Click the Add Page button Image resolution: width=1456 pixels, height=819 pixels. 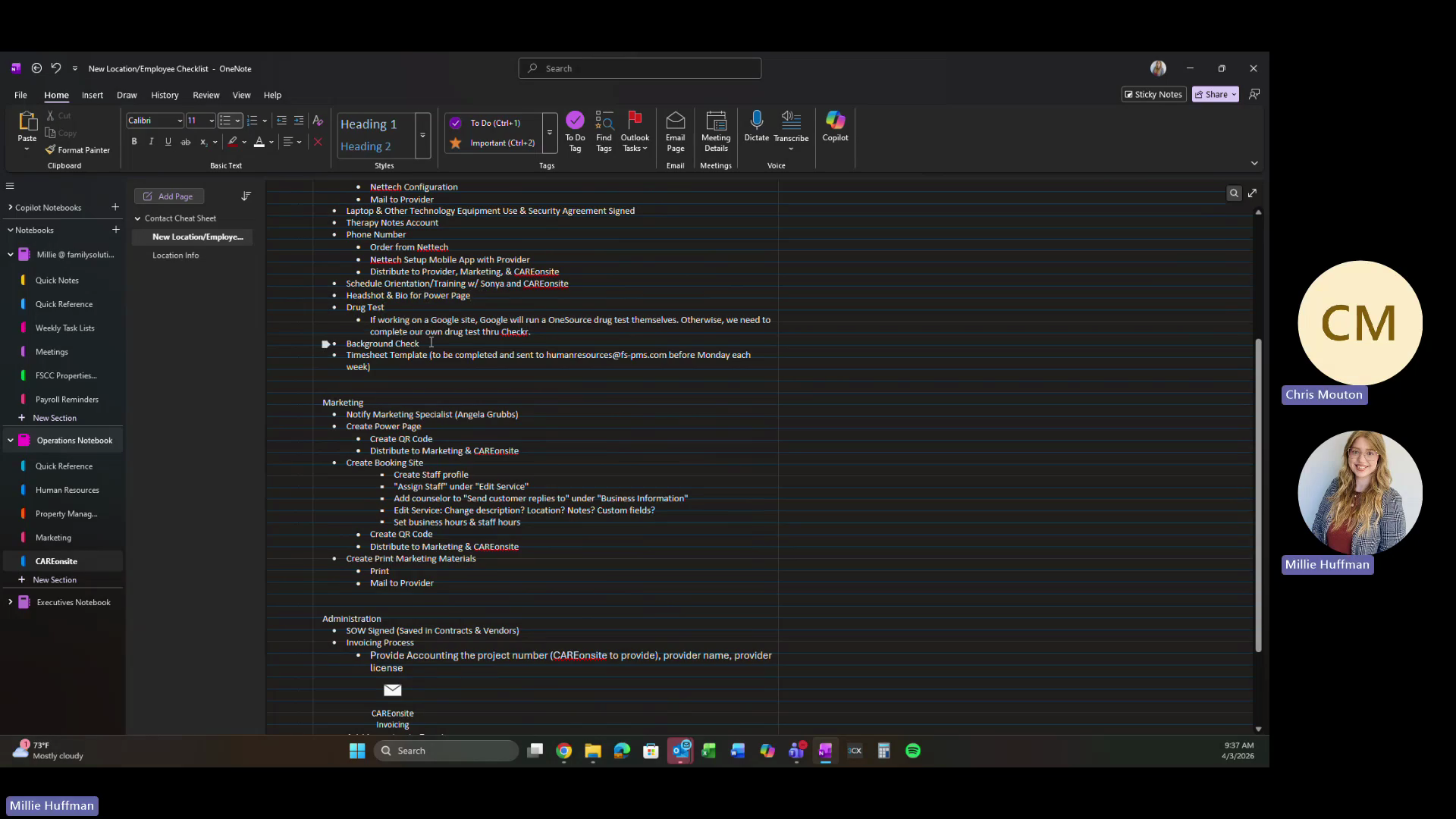tap(168, 196)
